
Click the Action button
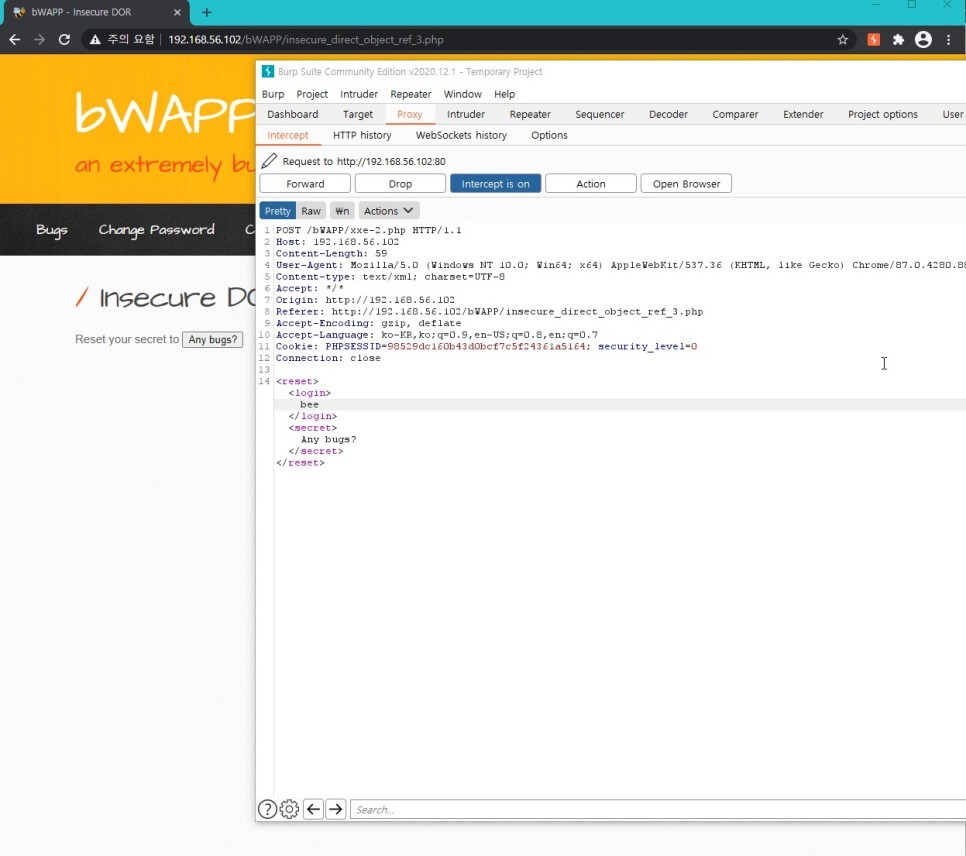tap(590, 184)
